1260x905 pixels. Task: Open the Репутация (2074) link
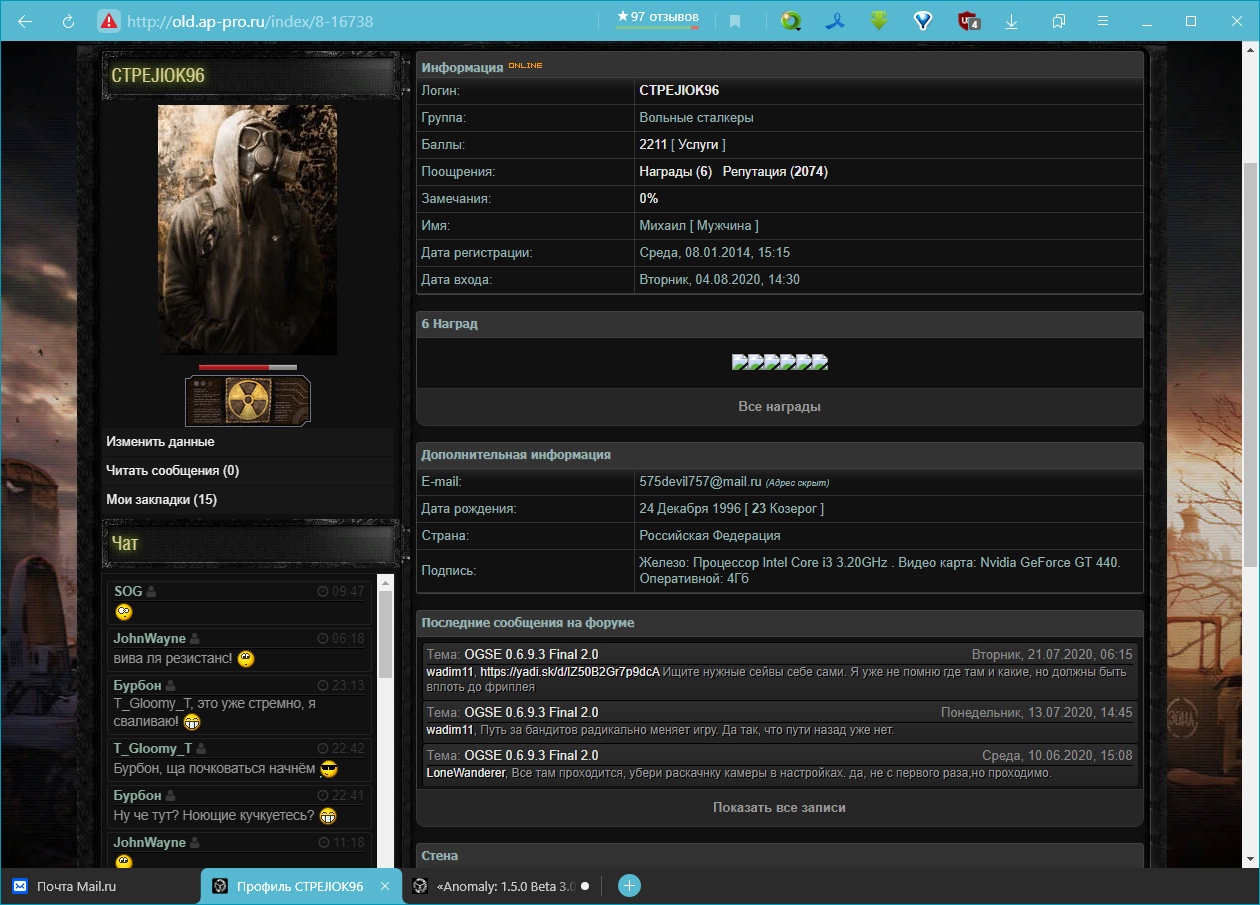pyautogui.click(x=775, y=172)
